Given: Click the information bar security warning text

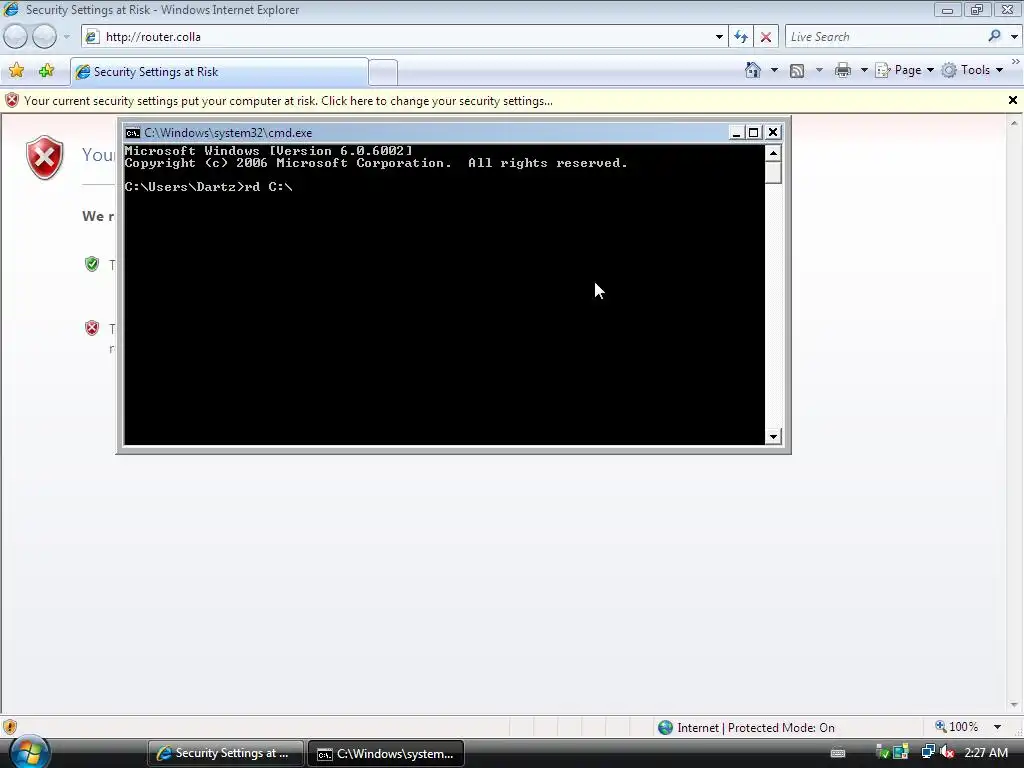Looking at the screenshot, I should click(x=288, y=101).
